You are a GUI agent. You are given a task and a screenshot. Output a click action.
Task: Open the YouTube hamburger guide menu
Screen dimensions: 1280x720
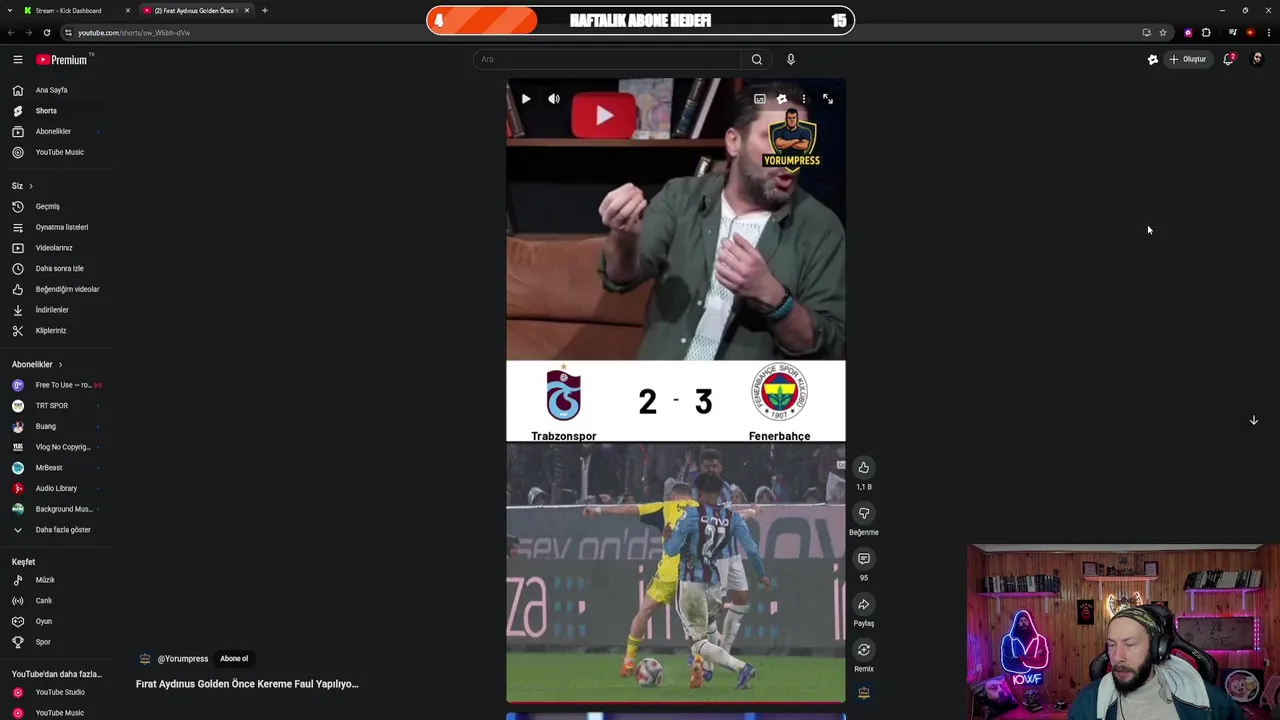pos(17,60)
